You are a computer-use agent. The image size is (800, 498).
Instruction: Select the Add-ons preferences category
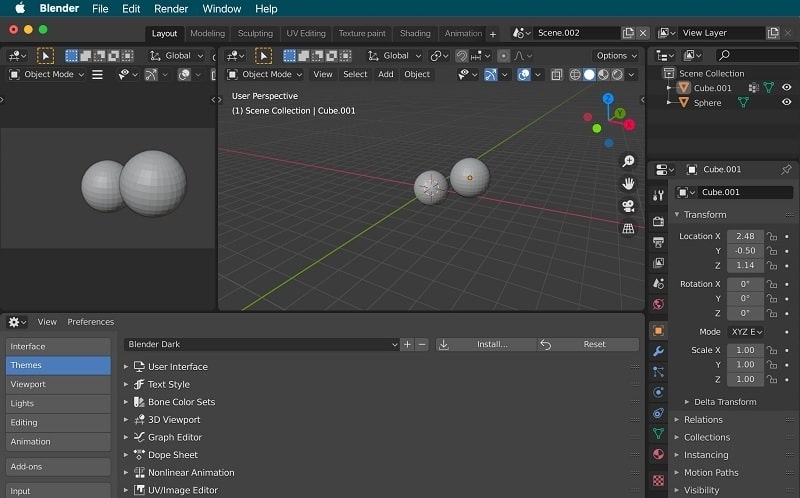(x=58, y=466)
